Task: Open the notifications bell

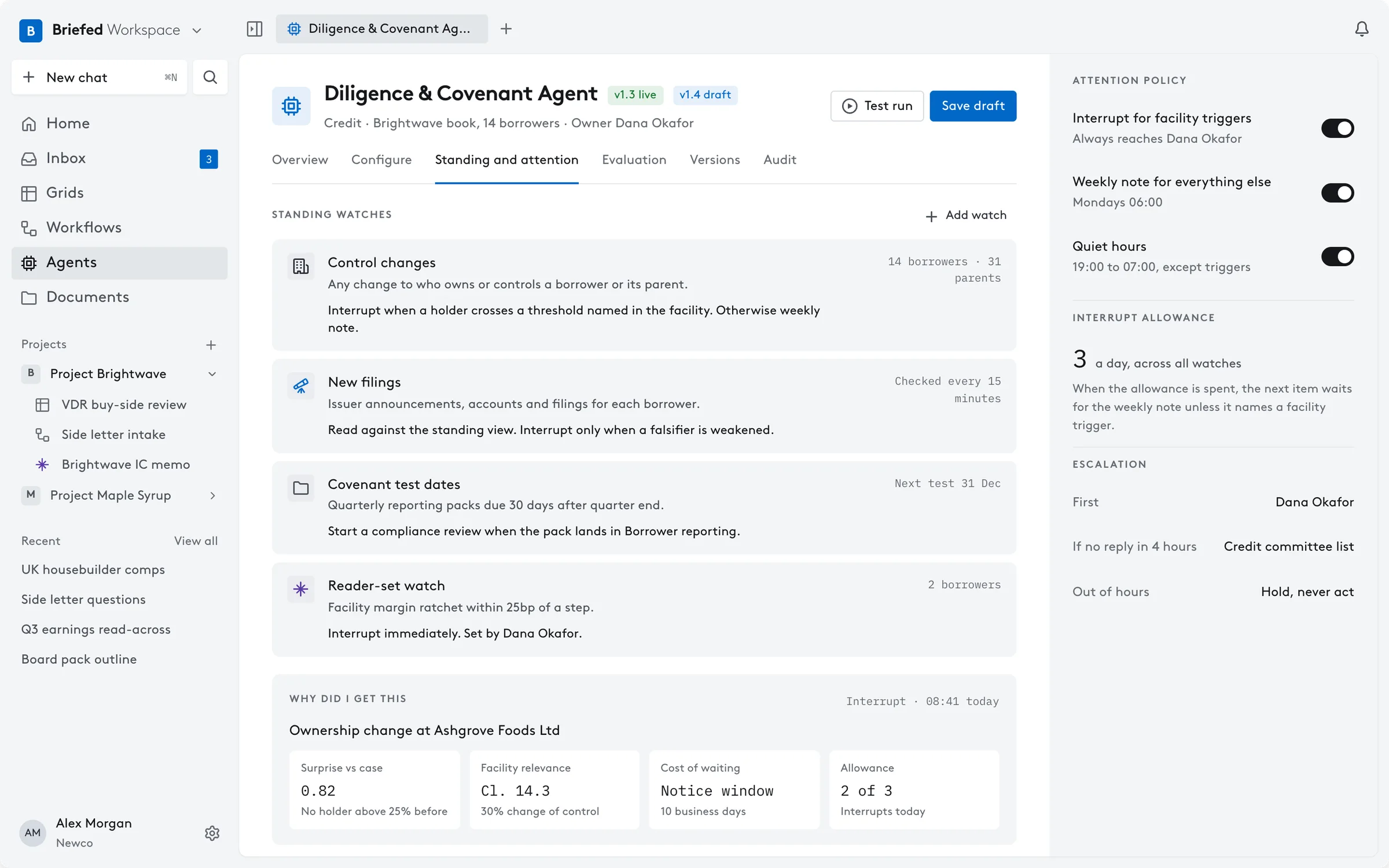Action: [x=1362, y=29]
